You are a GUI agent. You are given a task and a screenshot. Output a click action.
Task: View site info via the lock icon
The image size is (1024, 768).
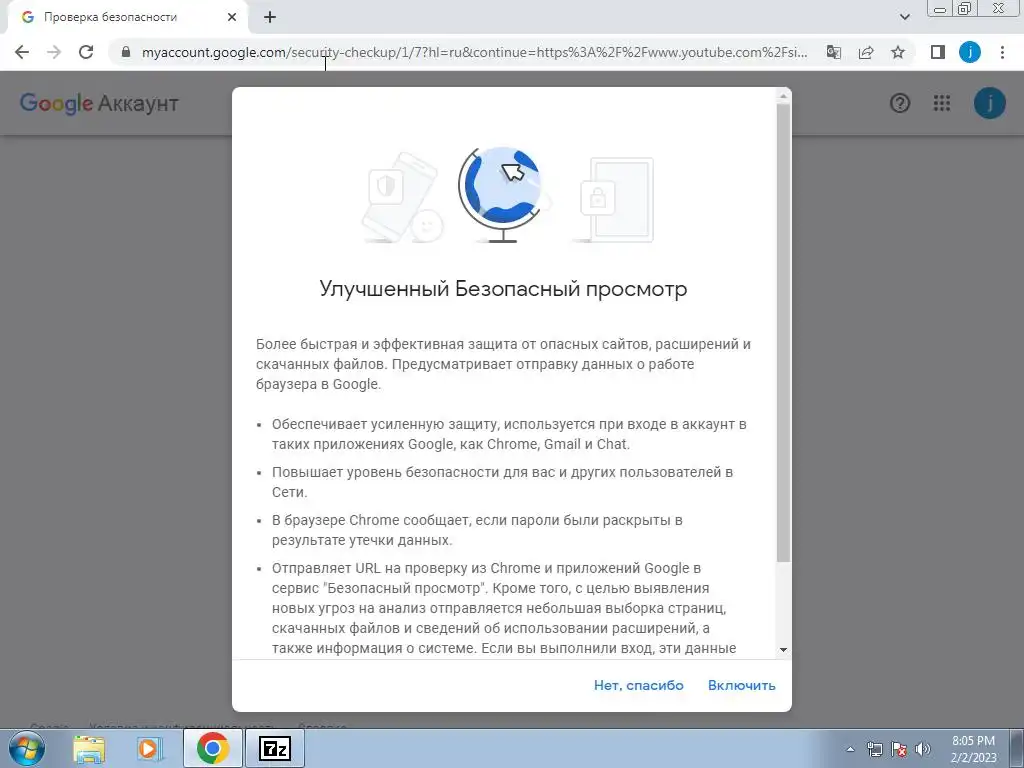[x=126, y=52]
